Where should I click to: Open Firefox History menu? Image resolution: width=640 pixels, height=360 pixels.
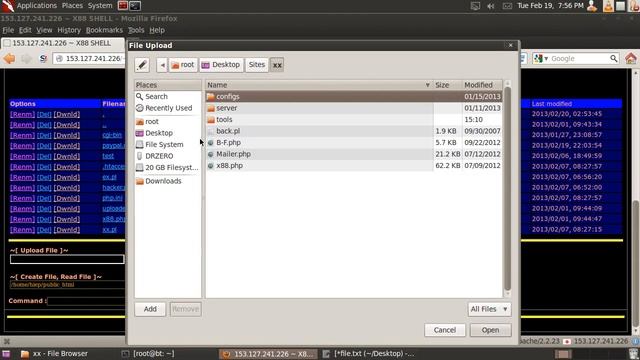[69, 30]
